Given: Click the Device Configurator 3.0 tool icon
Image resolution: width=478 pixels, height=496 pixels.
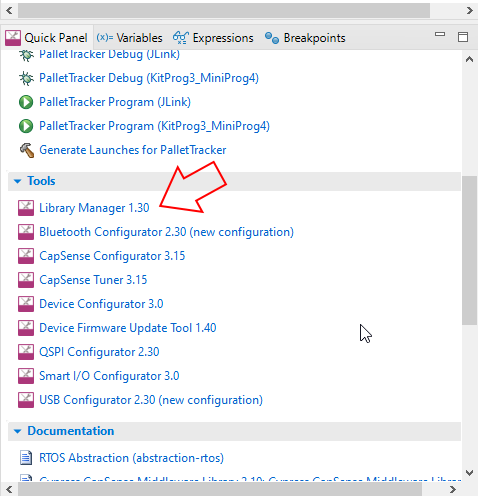Looking at the screenshot, I should pyautogui.click(x=26, y=304).
